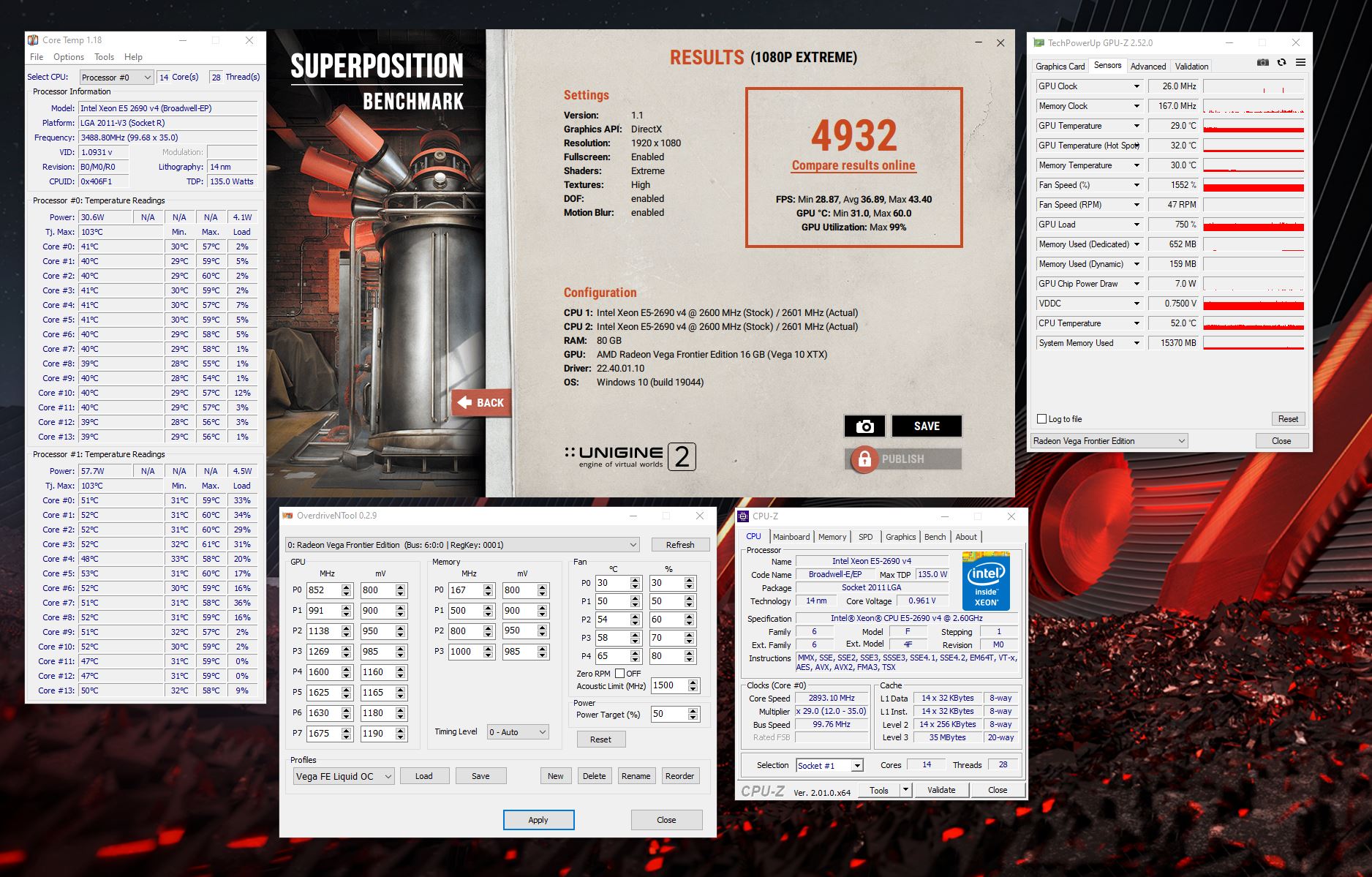Click the Memory Clock sensor graph in GPU-Z
The height and width of the screenshot is (877, 1372).
(1254, 106)
